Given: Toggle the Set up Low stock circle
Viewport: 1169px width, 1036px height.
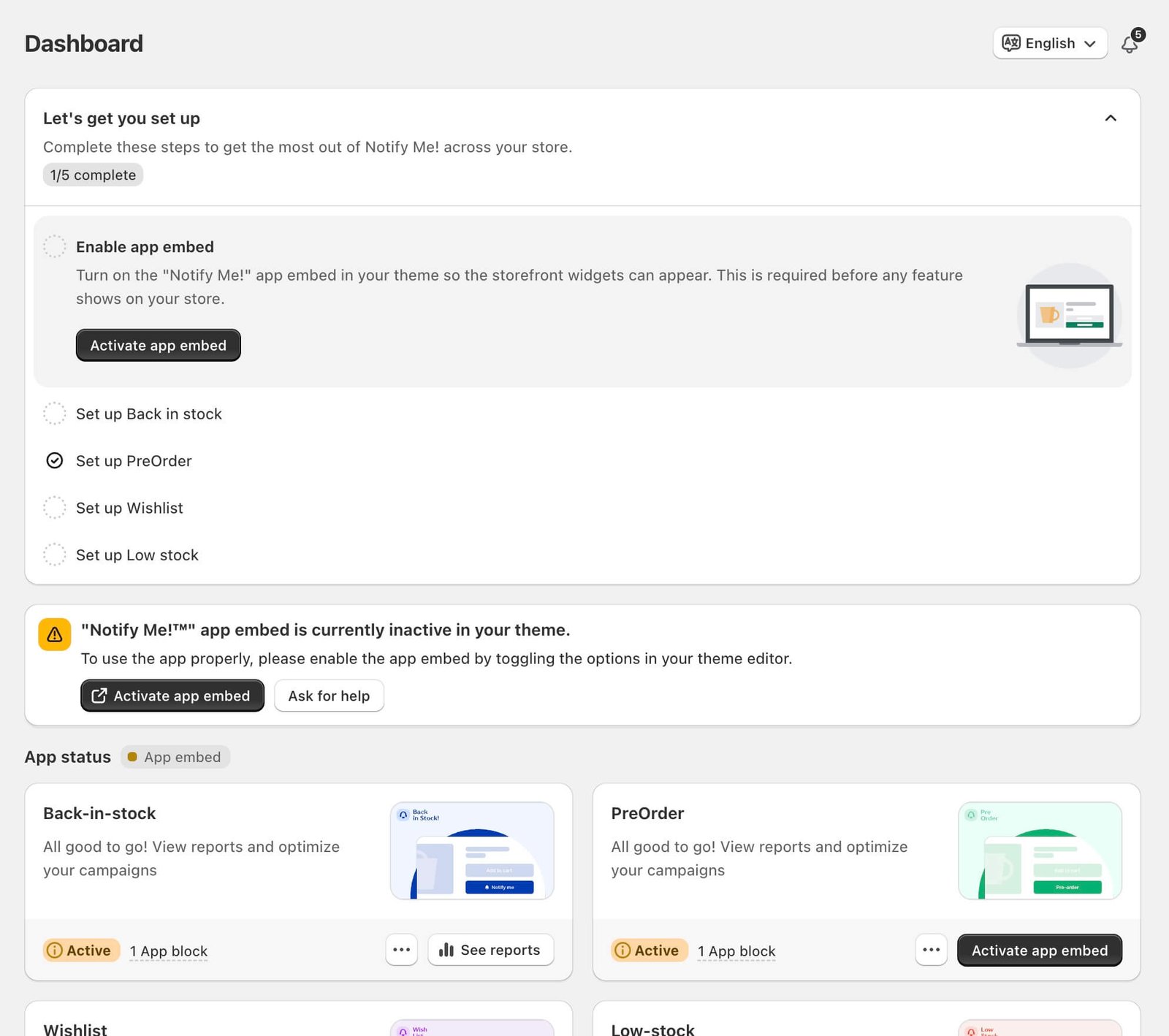Looking at the screenshot, I should (55, 555).
